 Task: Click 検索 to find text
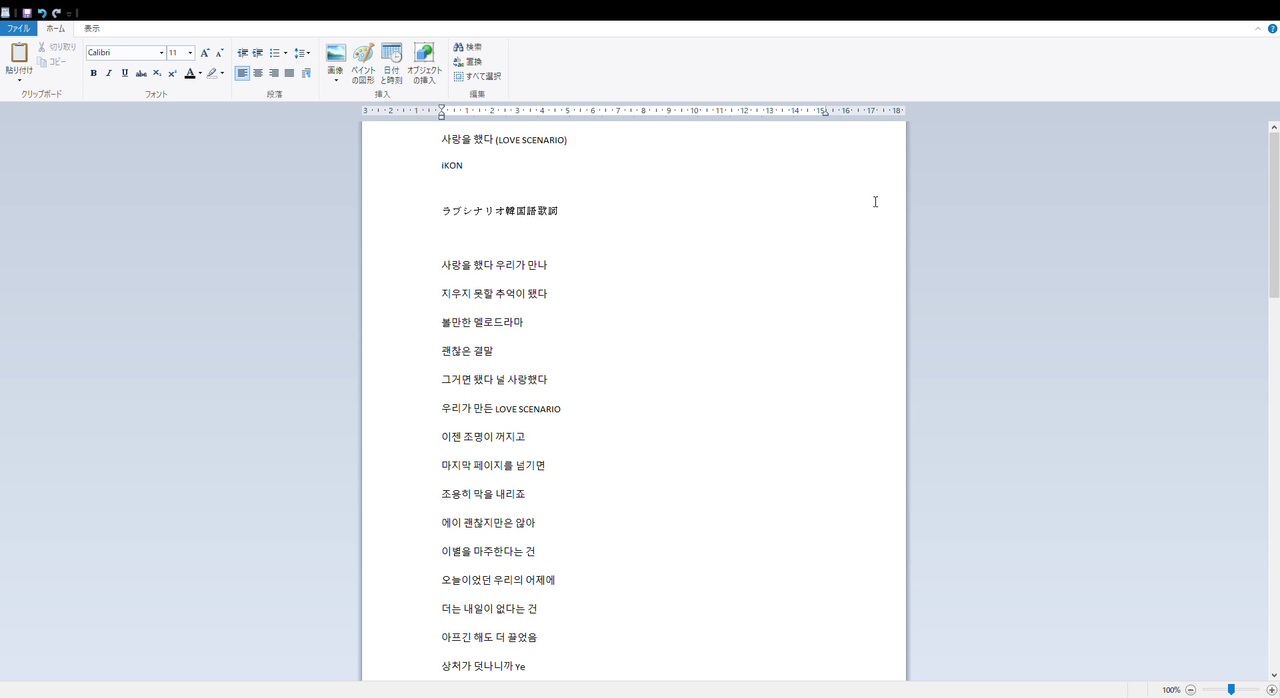pos(468,47)
